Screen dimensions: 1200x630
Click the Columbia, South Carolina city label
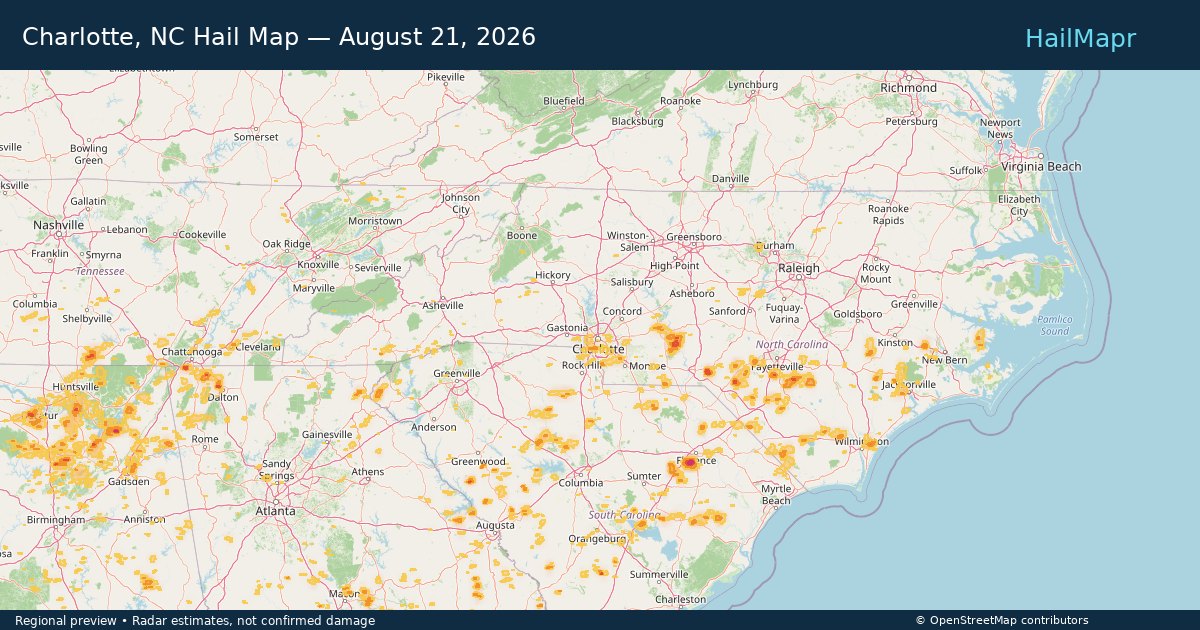[x=580, y=483]
